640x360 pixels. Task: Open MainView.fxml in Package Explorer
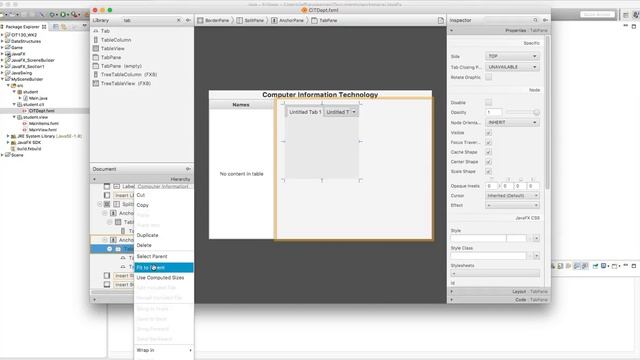click(x=42, y=130)
